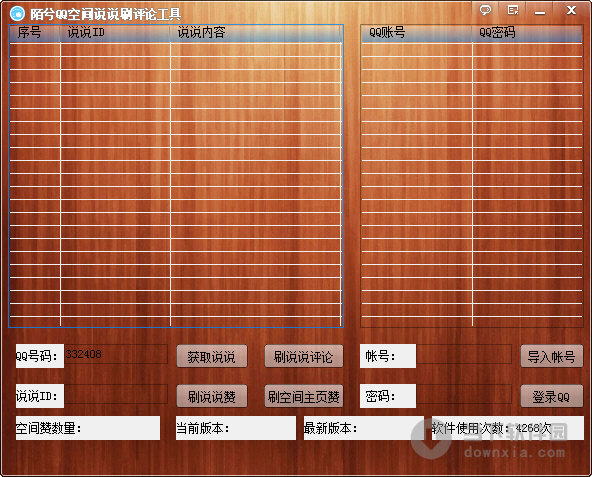Viewport: 592px width, 477px height.
Task: Focus the QQ号码 input field
Action: [x=116, y=354]
